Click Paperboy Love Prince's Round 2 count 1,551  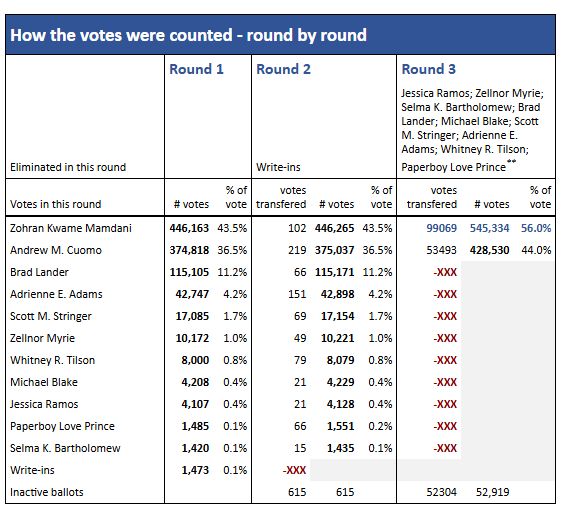tap(340, 426)
